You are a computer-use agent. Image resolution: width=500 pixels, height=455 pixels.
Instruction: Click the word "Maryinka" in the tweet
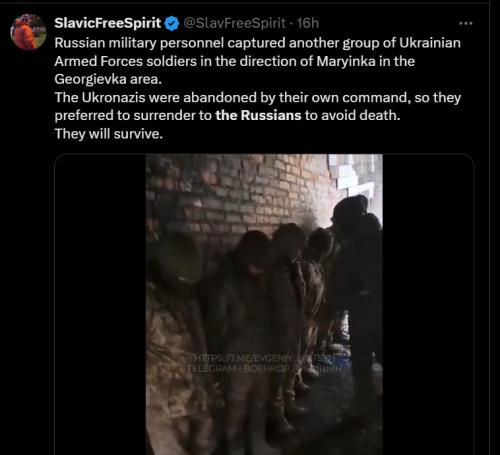point(346,61)
